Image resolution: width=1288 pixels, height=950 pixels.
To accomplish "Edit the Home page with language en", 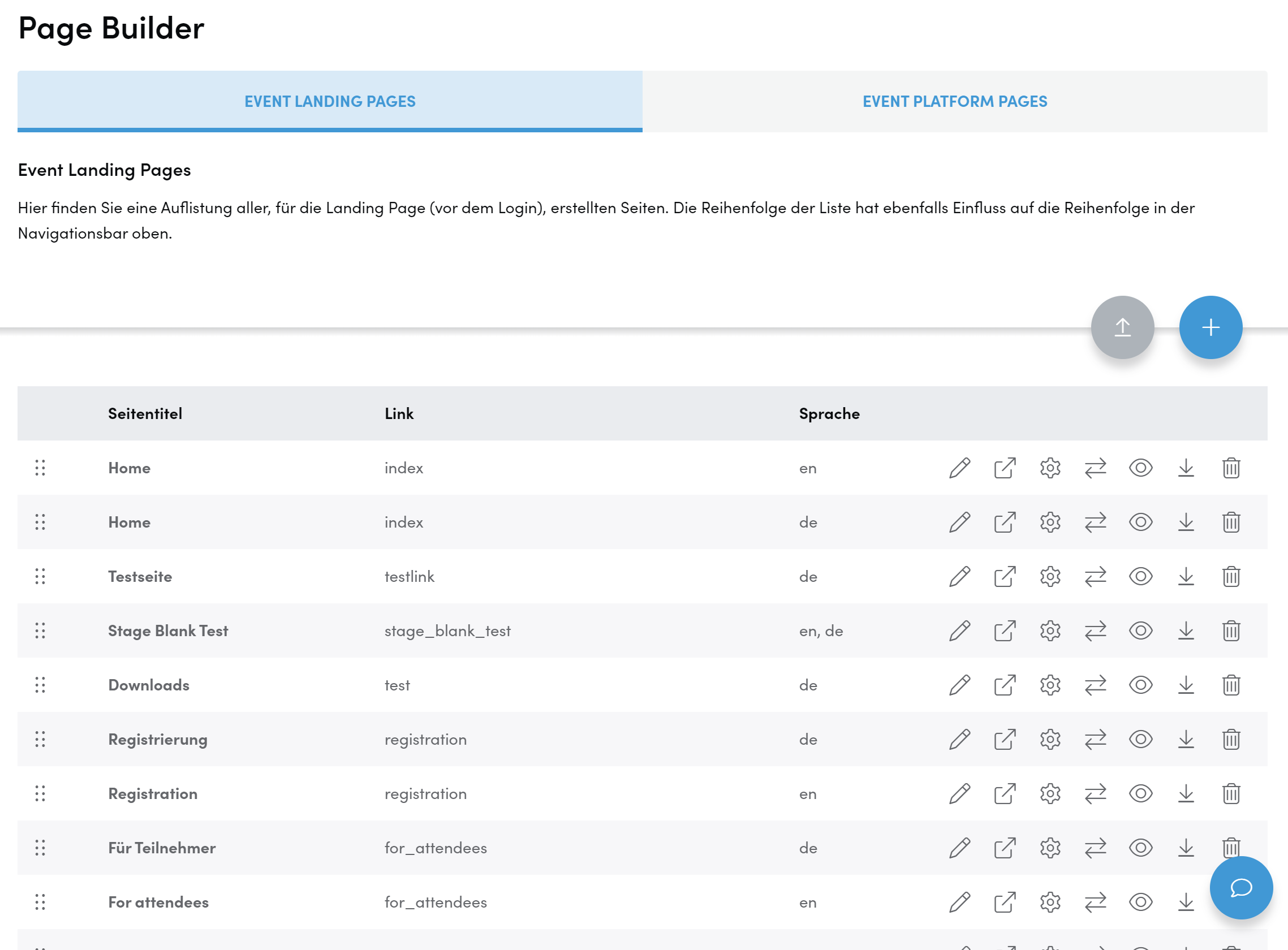I will point(959,468).
